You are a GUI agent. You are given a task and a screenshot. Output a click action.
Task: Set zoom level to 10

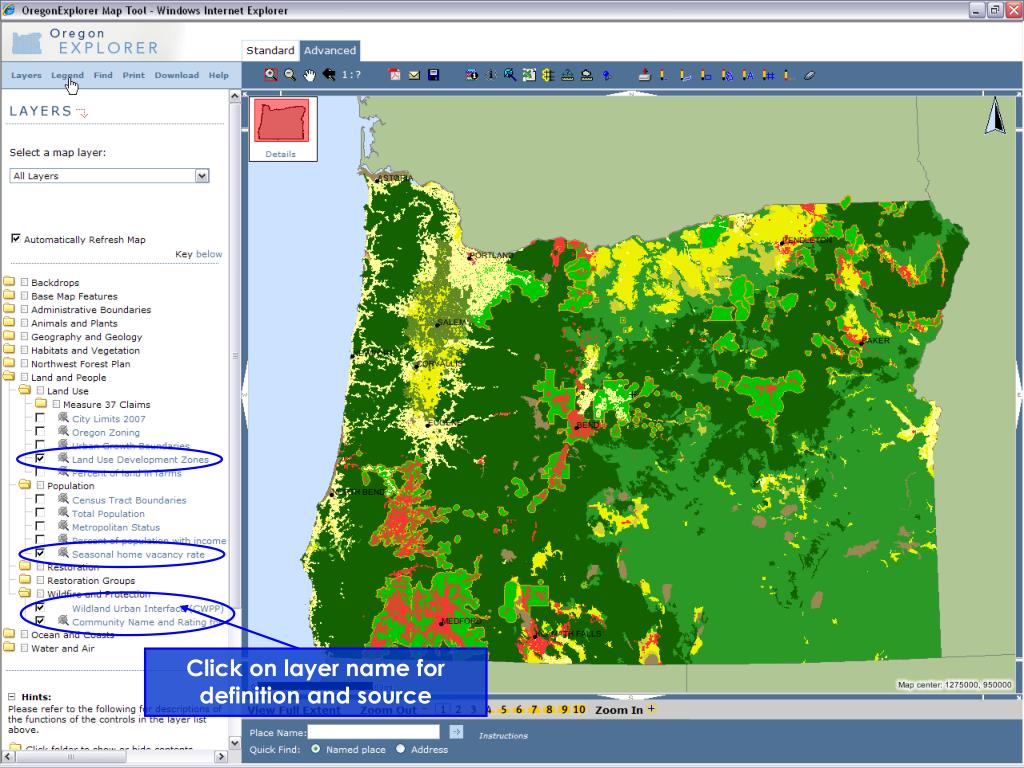click(579, 709)
